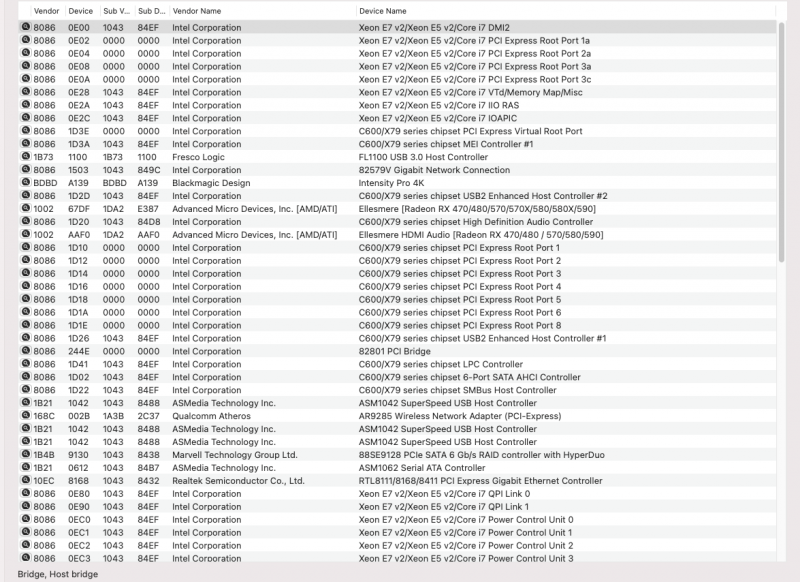Select C600/X79 PCI Express Root Port 1 text
The height and width of the screenshot is (582, 800).
click(x=459, y=248)
